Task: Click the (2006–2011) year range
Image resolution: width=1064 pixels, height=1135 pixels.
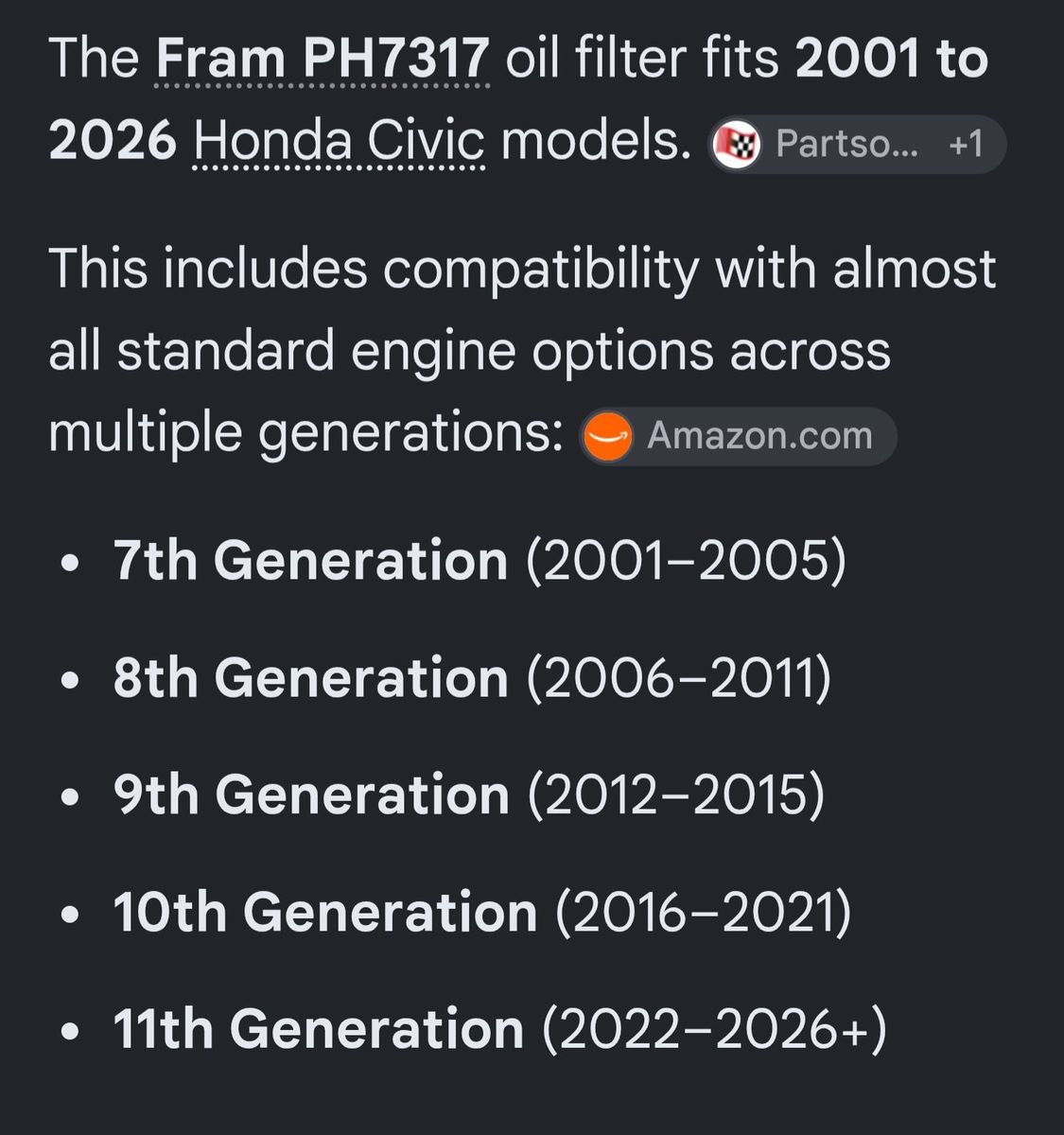Action: tap(679, 679)
